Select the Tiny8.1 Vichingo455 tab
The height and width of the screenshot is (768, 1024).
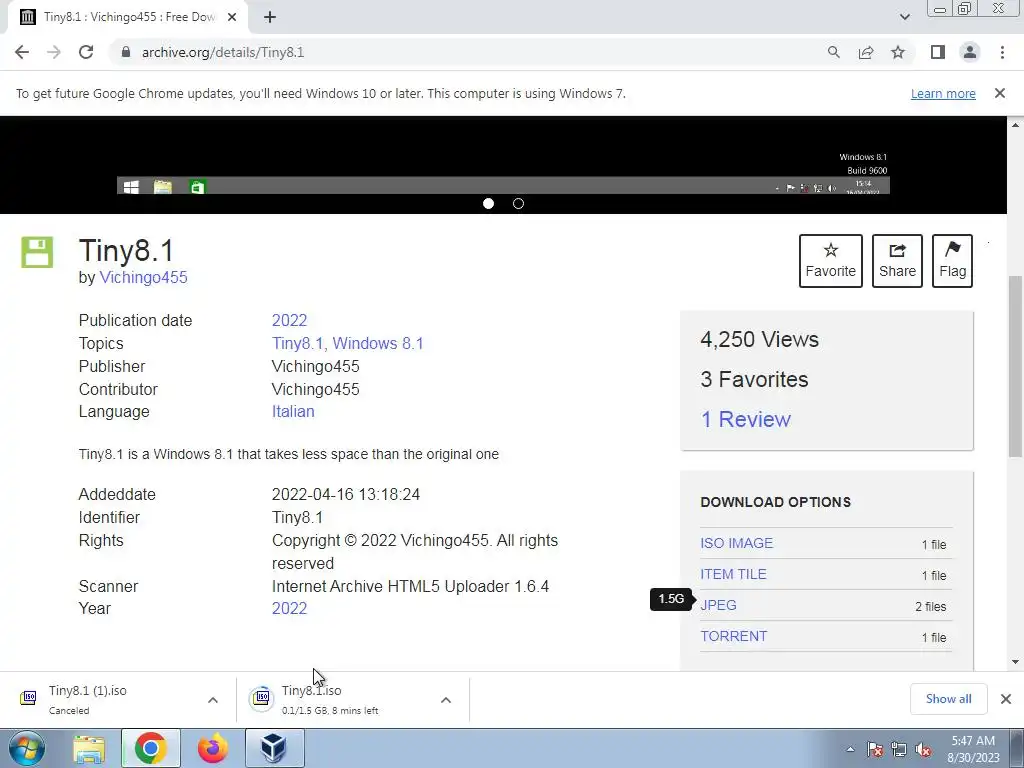pyautogui.click(x=128, y=18)
